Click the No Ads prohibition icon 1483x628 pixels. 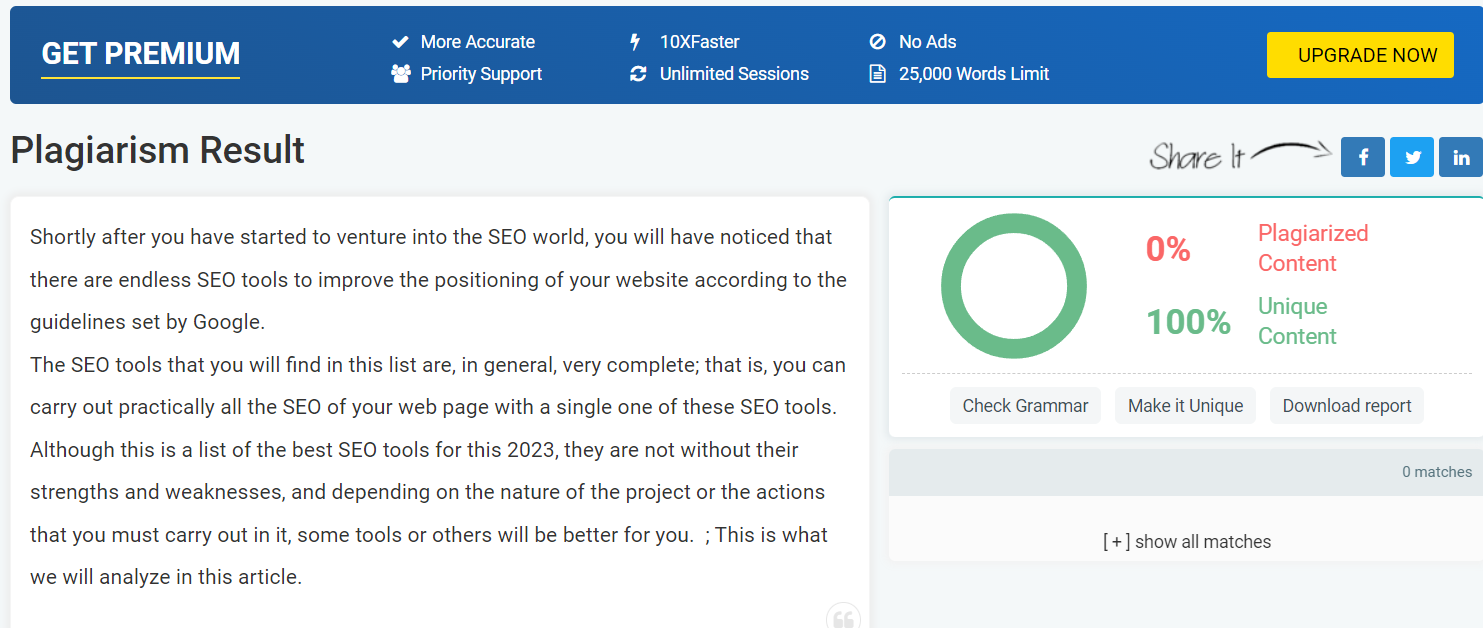tap(877, 42)
